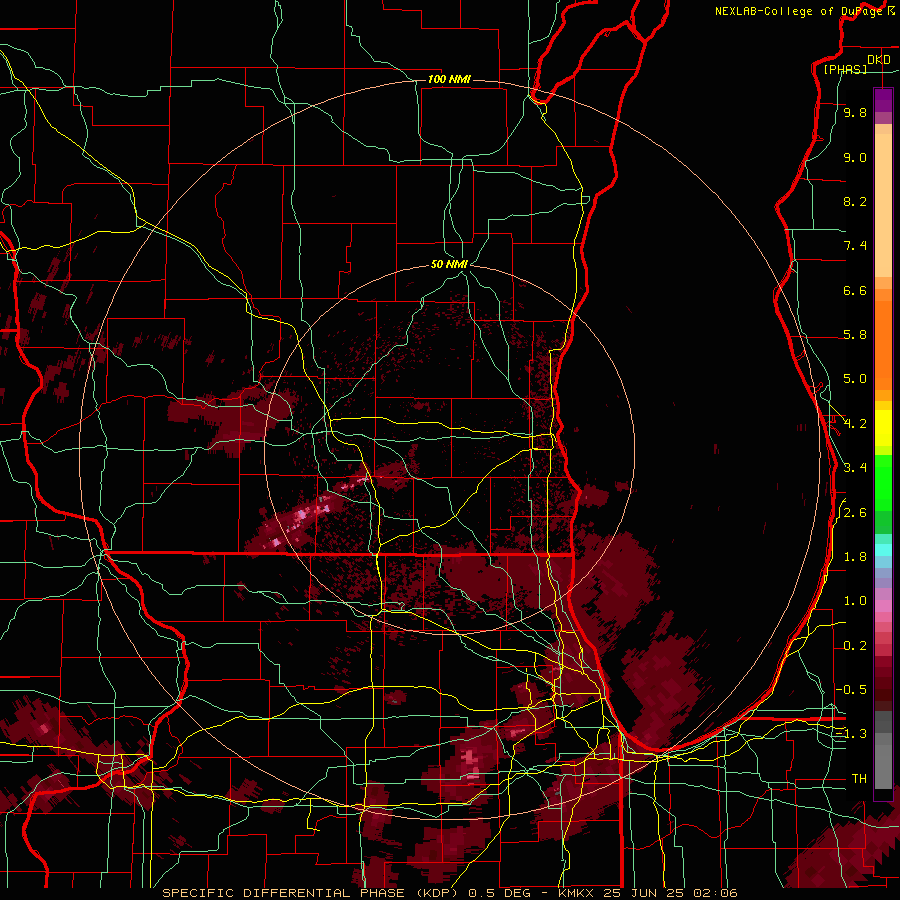900x900 pixels.
Task: Click the cyan segment of the color bar
Action: pos(883,550)
